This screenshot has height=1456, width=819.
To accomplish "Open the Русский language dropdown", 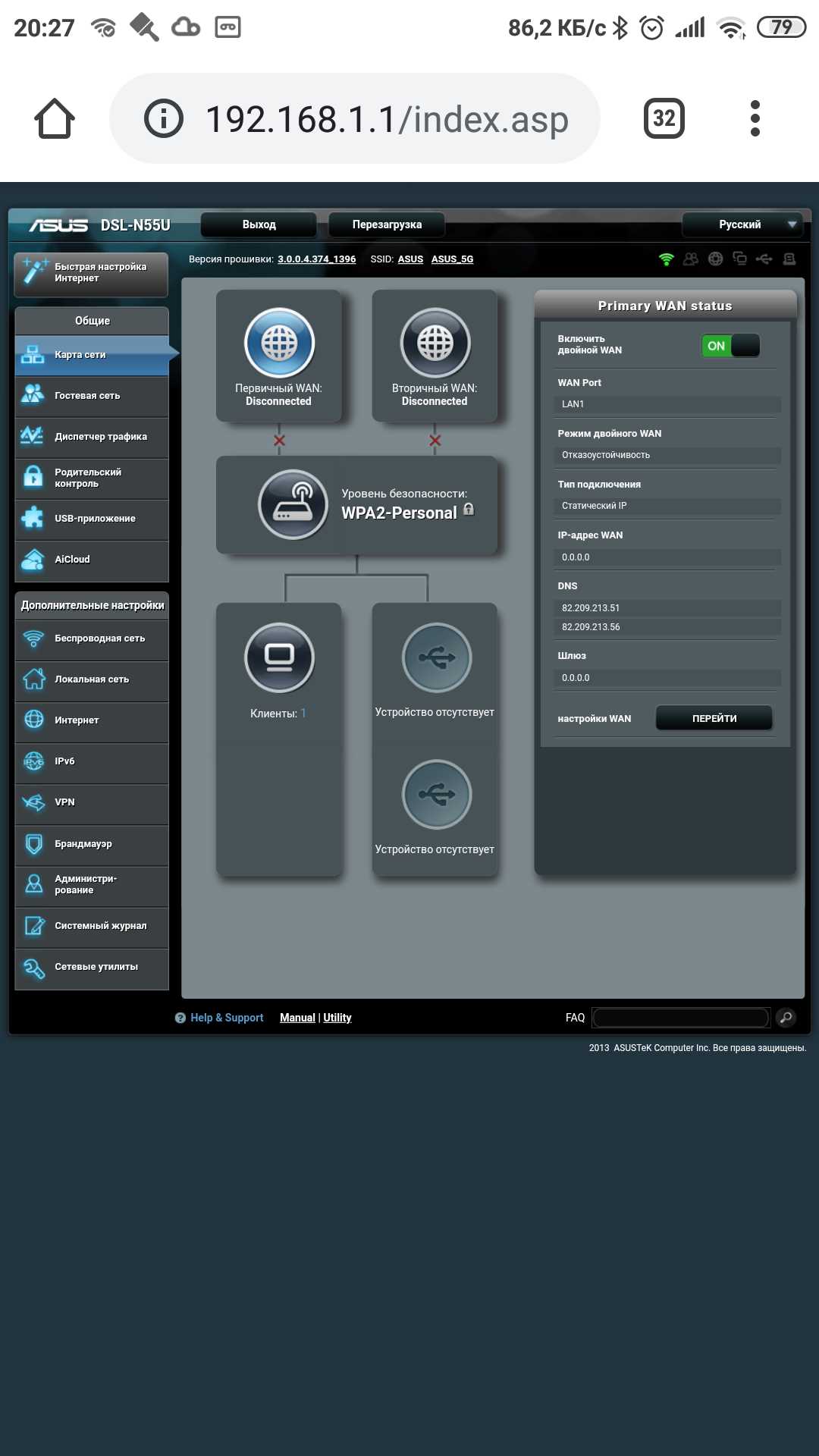I will click(x=742, y=224).
